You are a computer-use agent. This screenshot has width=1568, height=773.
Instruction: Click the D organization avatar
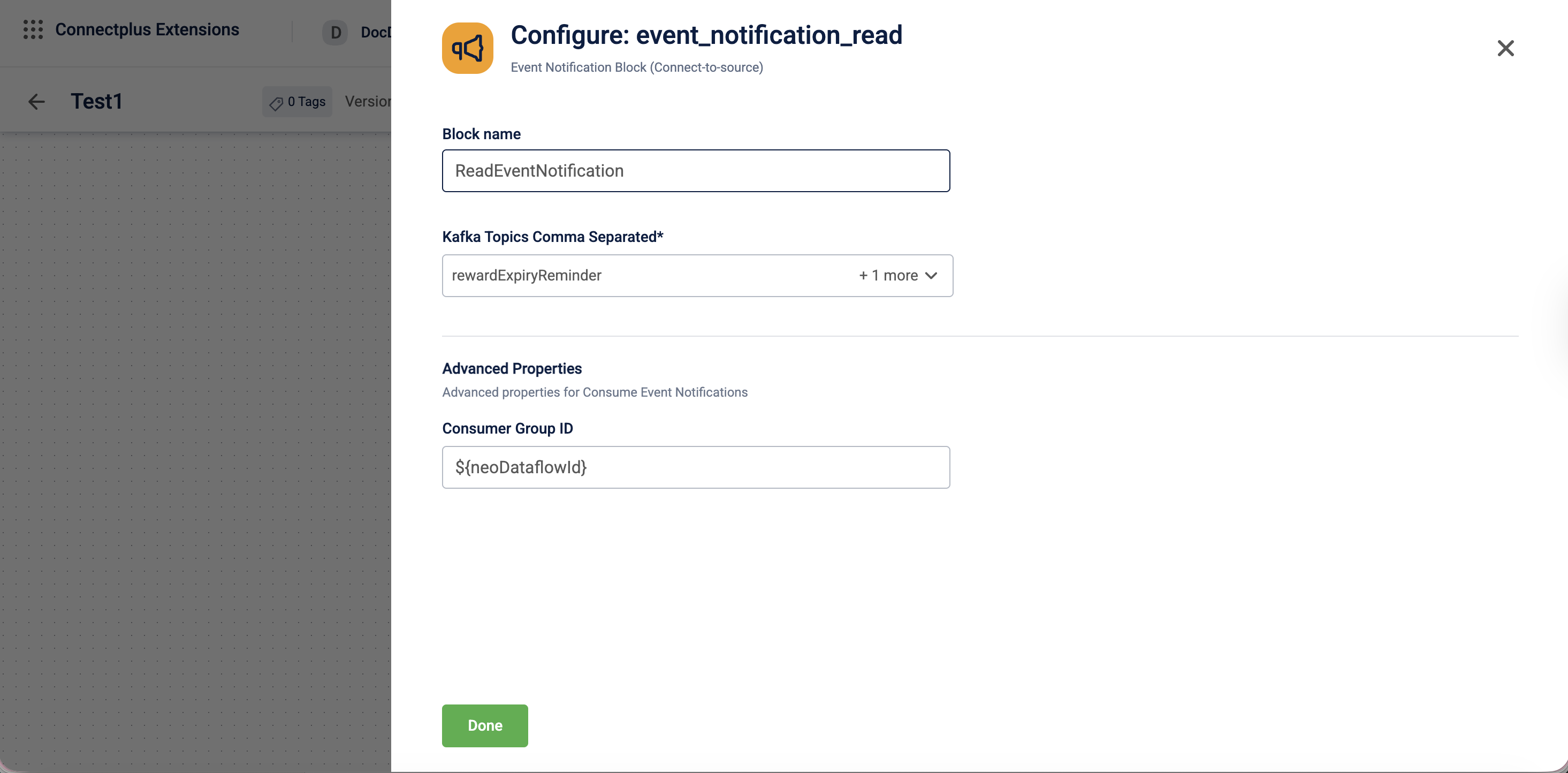335,32
